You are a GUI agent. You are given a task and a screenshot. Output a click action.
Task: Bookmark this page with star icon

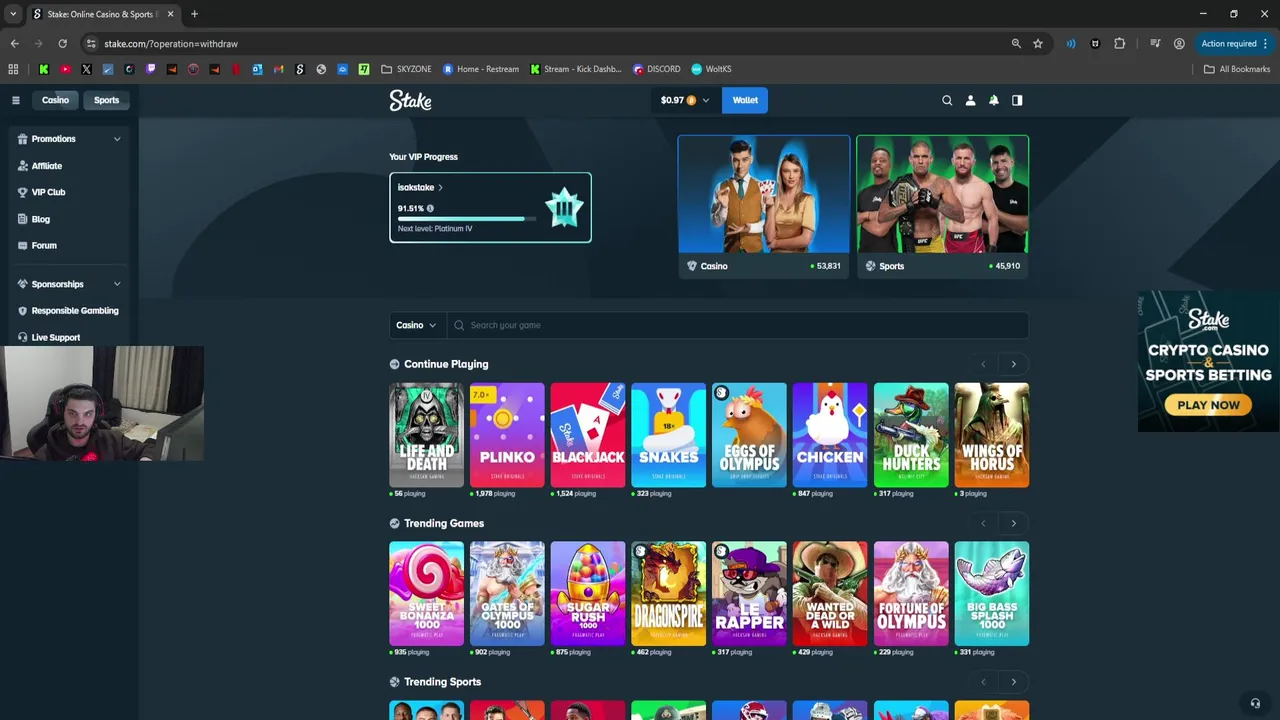point(1038,44)
